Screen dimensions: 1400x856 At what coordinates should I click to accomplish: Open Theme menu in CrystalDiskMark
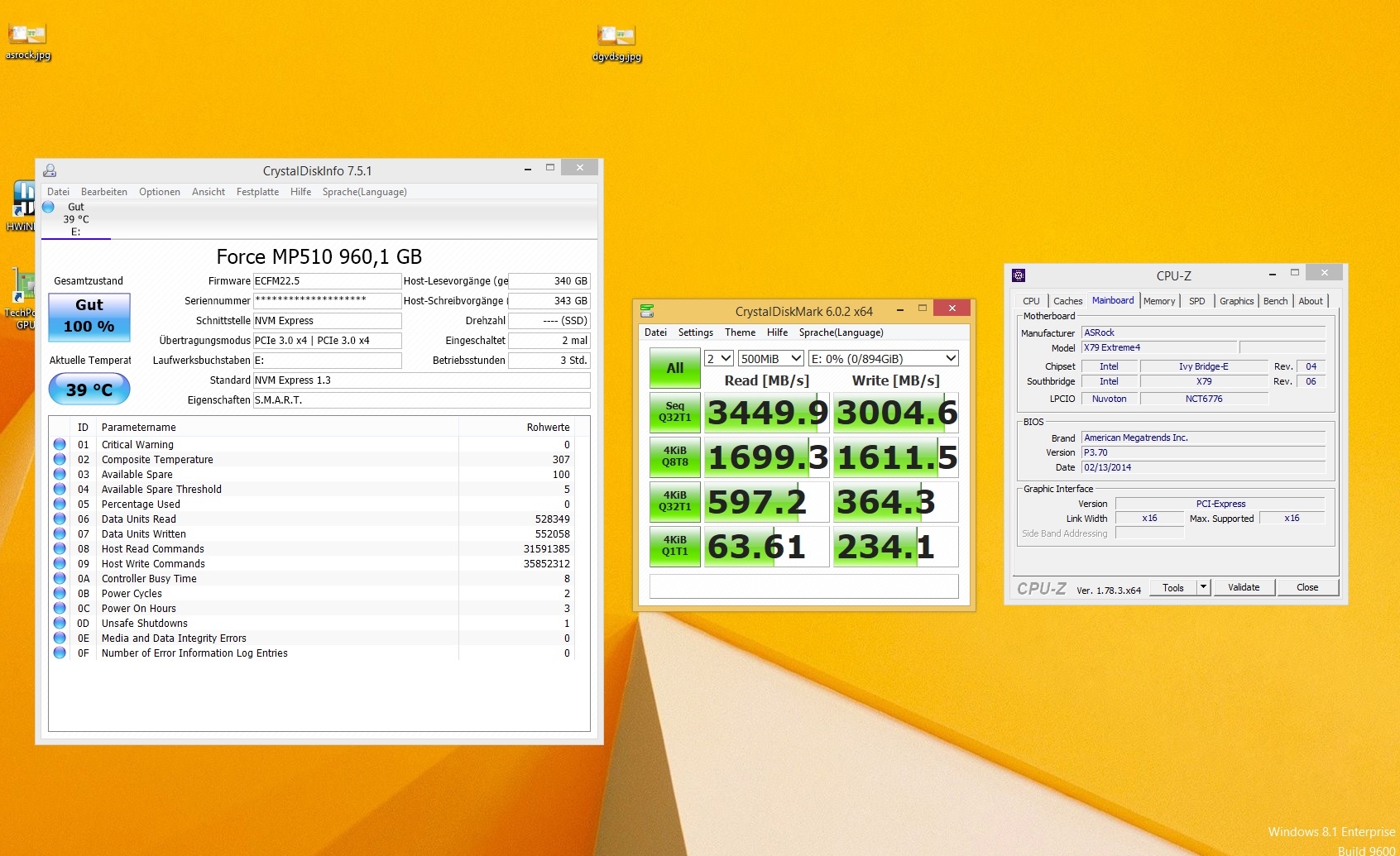pos(740,332)
